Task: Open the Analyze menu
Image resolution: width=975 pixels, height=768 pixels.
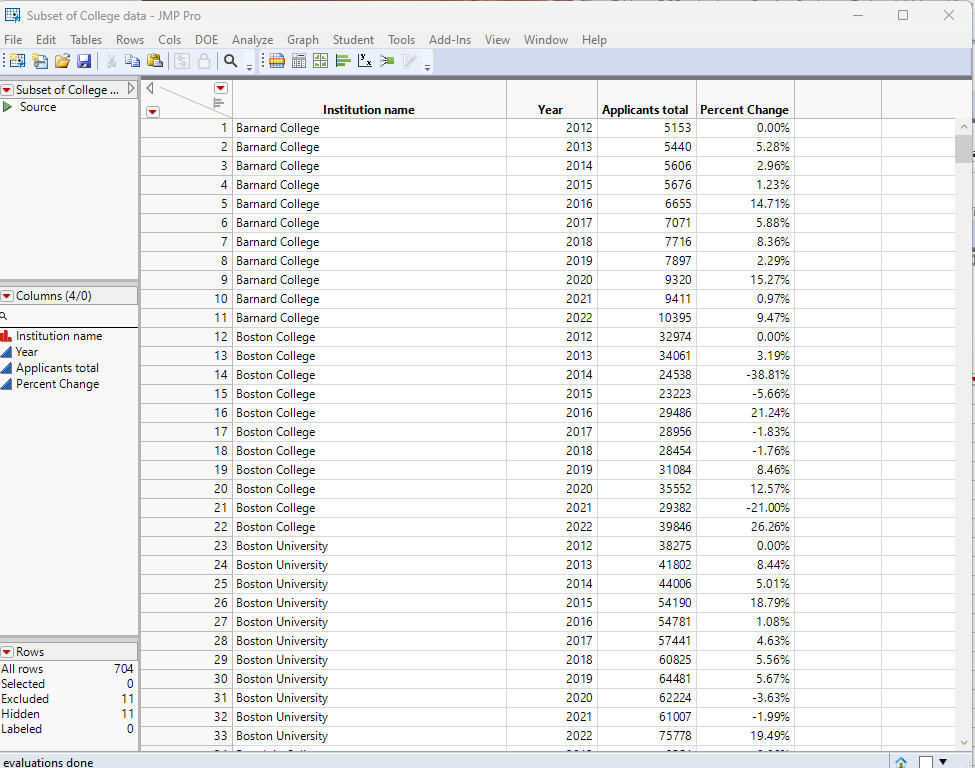Action: 252,40
